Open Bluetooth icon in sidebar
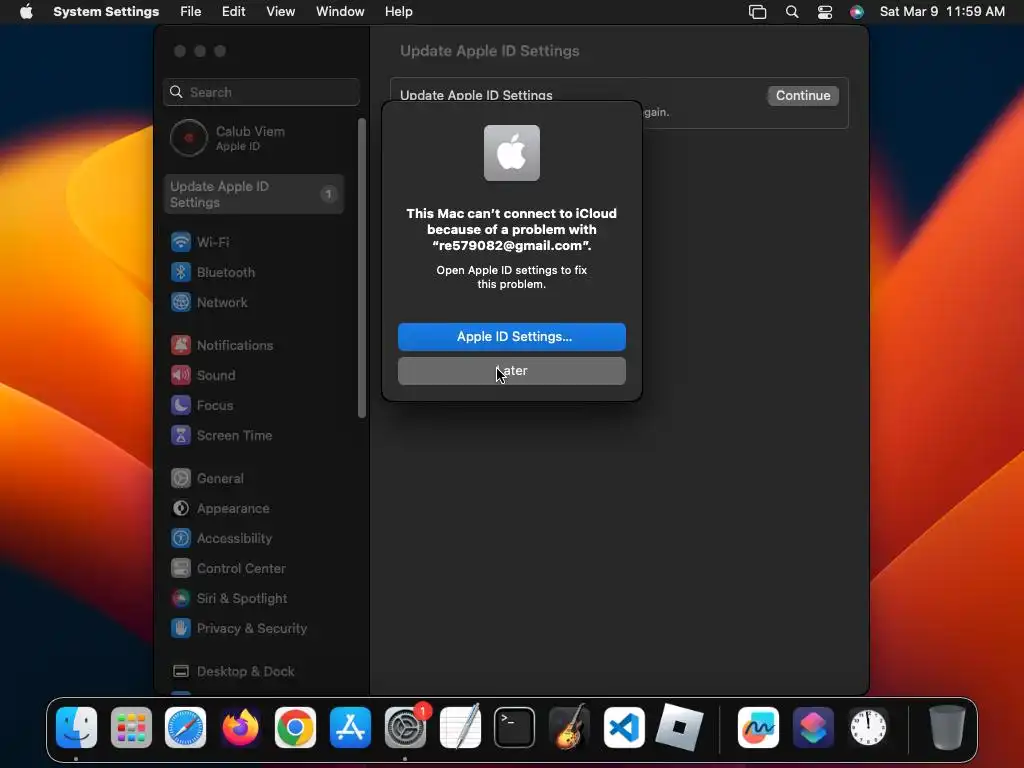 coord(181,272)
